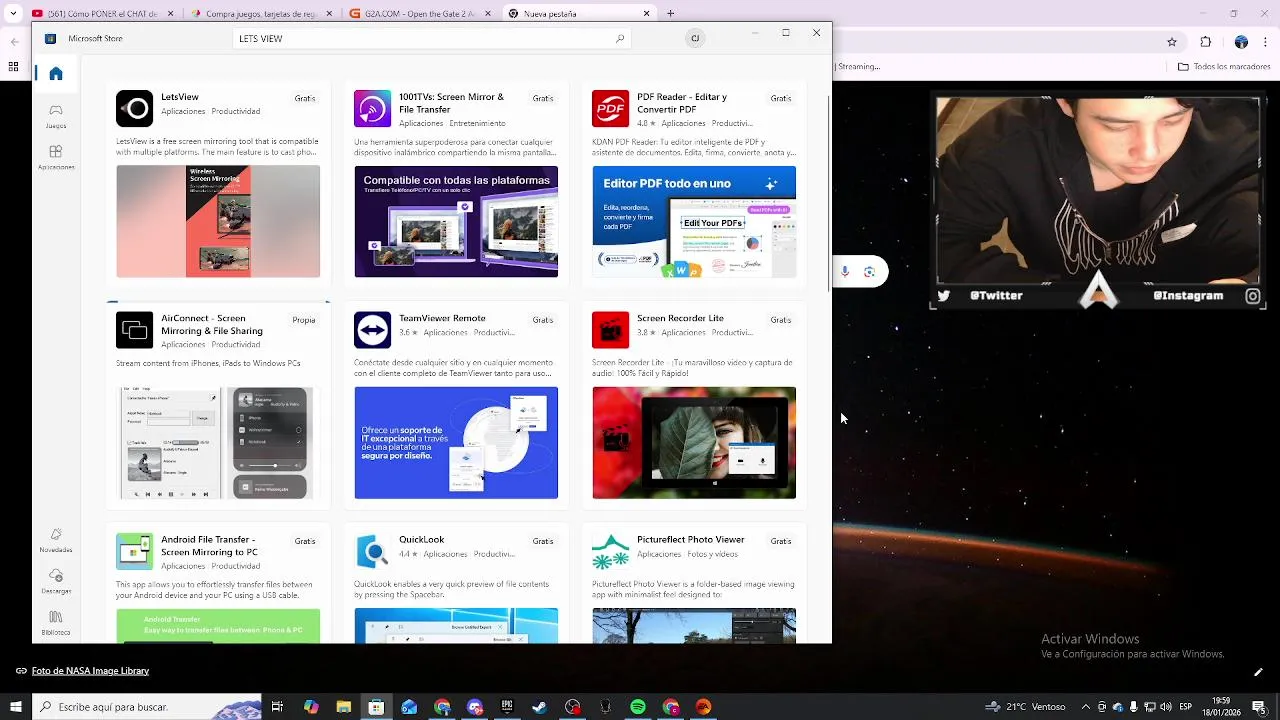Click Gratis button on Android File Transfer card
Screen dimensions: 1280x720
click(x=305, y=541)
